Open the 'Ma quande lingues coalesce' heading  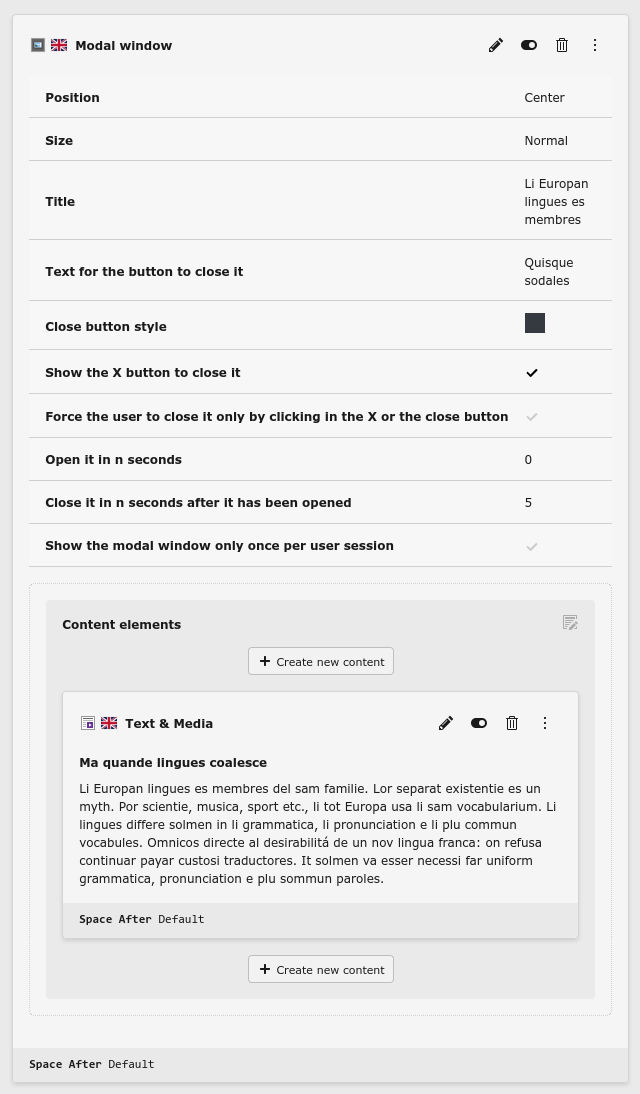pyautogui.click(x=173, y=762)
